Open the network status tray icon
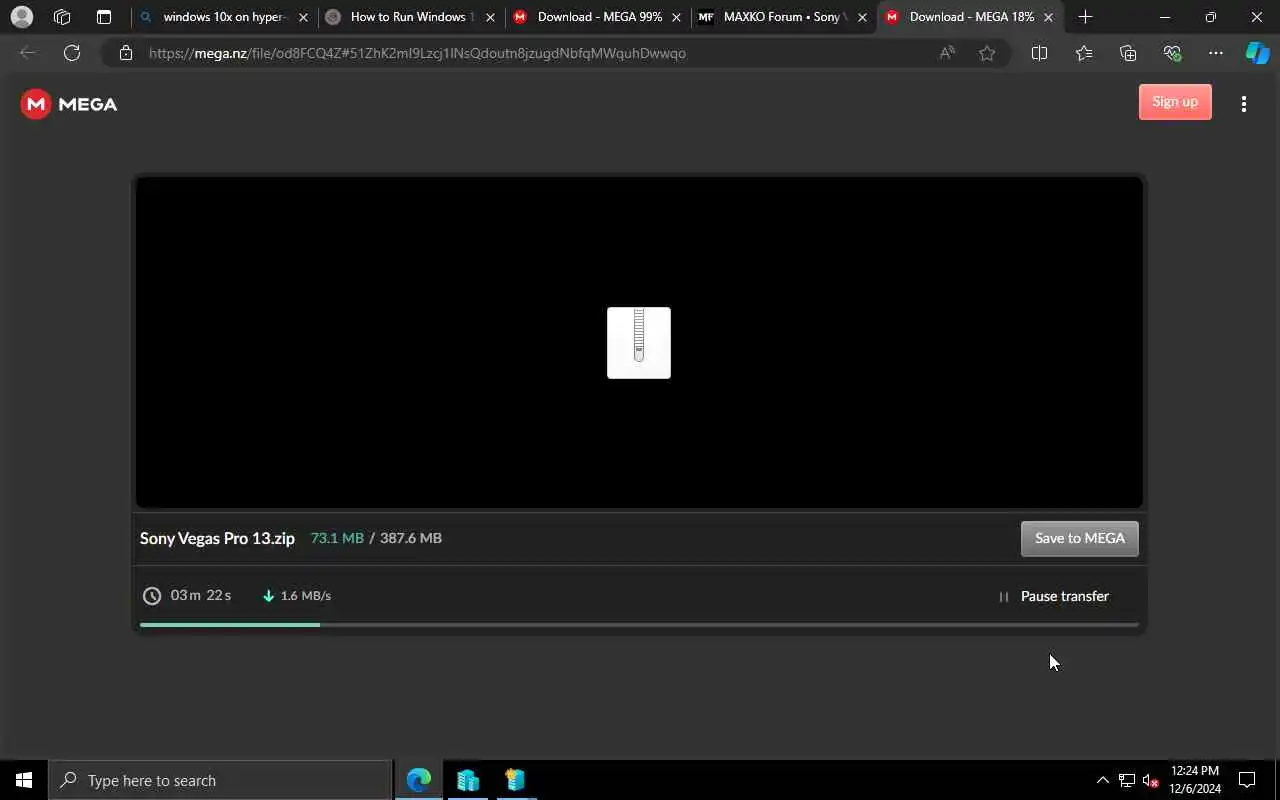1280x800 pixels. click(1127, 780)
